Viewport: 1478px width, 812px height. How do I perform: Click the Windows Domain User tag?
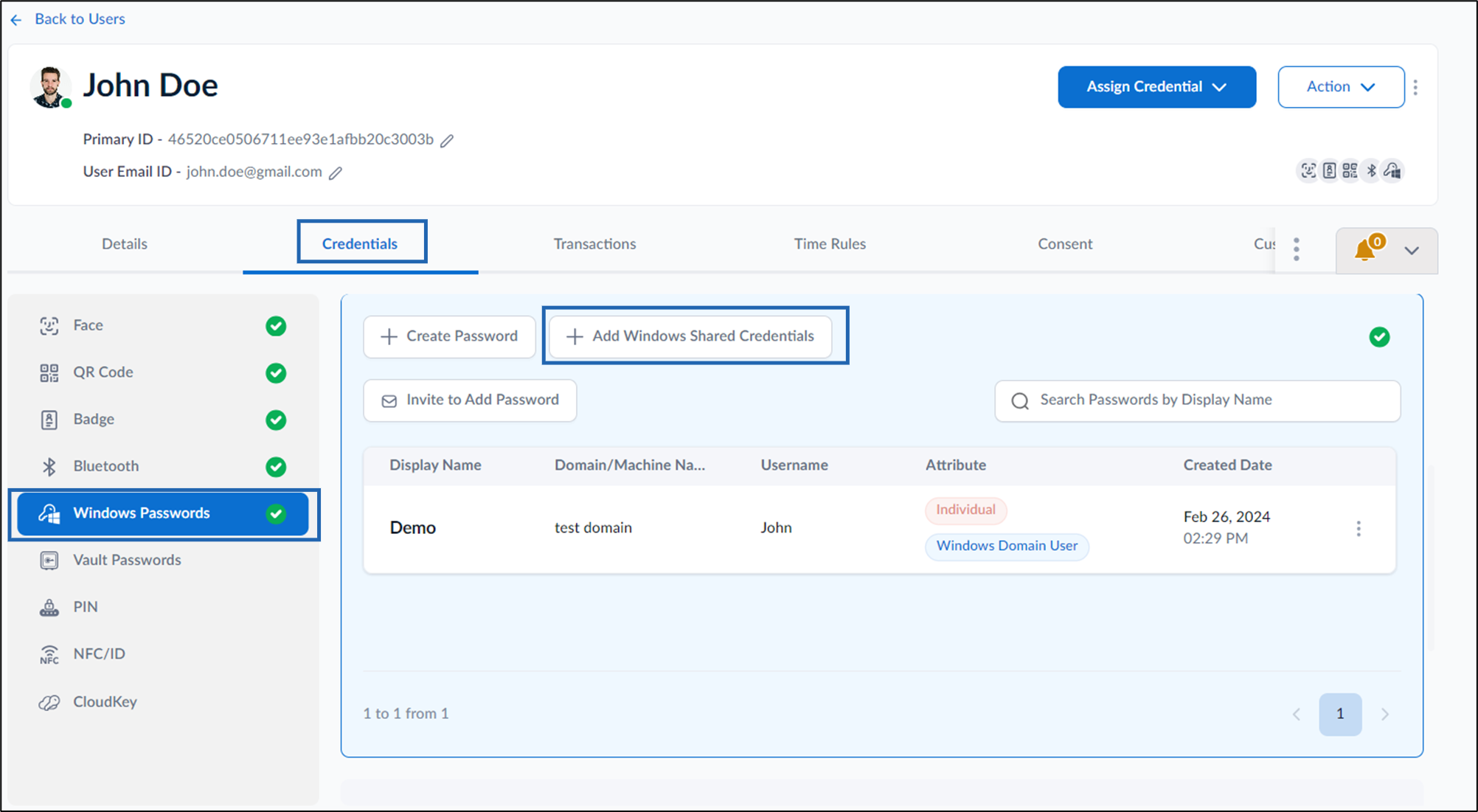(x=1007, y=546)
